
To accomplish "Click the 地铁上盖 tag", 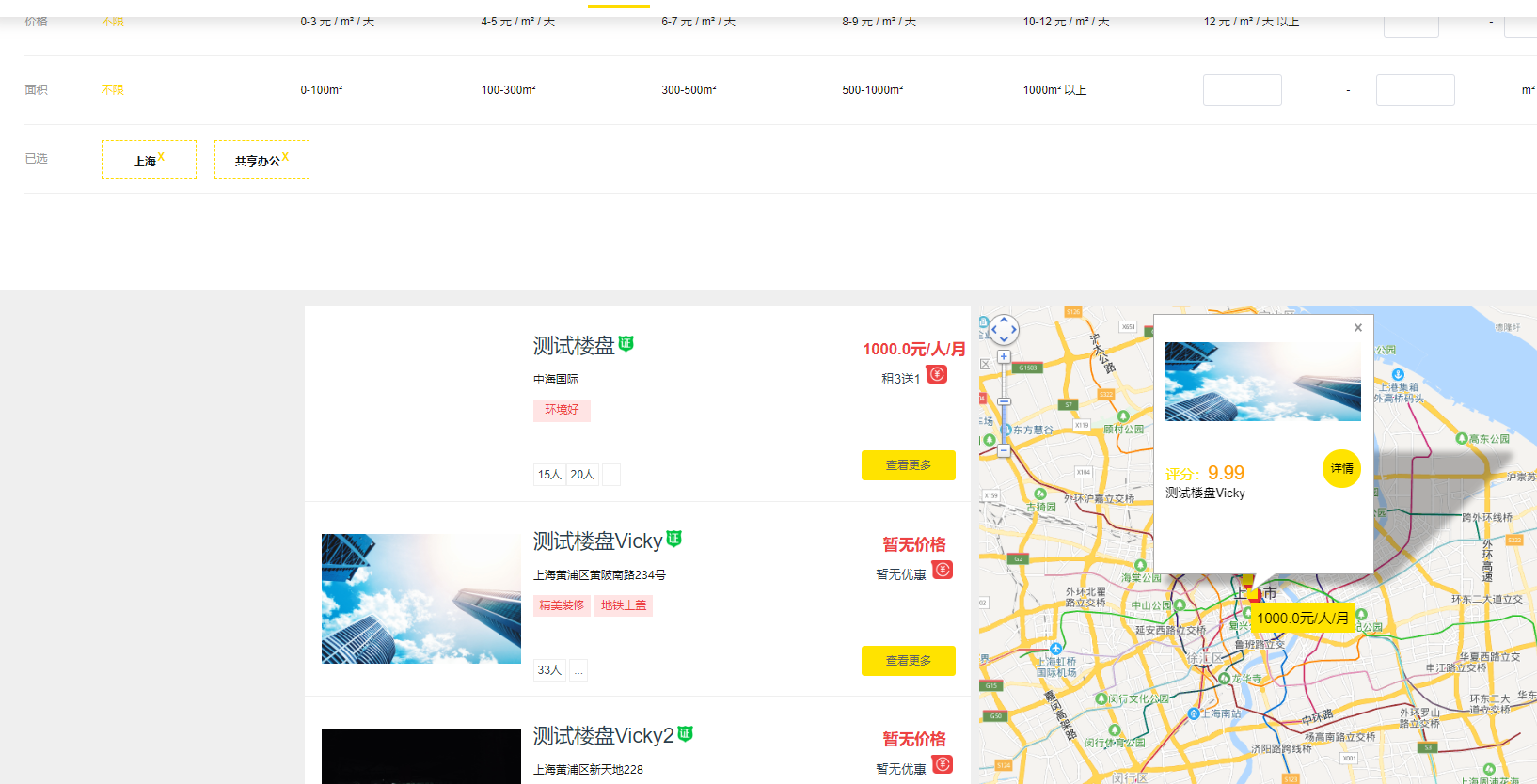I will (624, 605).
